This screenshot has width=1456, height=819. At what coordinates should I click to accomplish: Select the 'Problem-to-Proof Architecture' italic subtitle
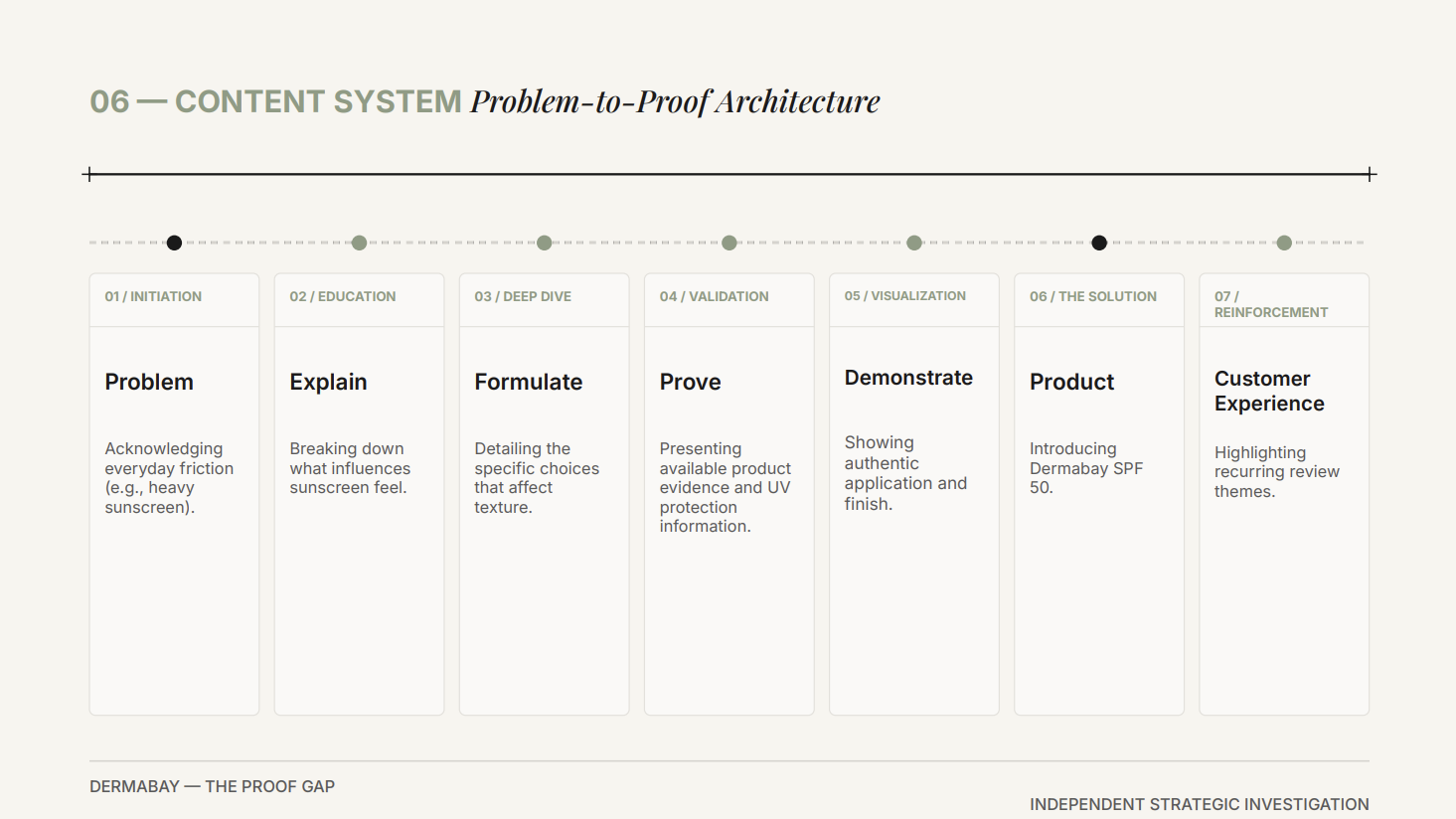point(676,101)
